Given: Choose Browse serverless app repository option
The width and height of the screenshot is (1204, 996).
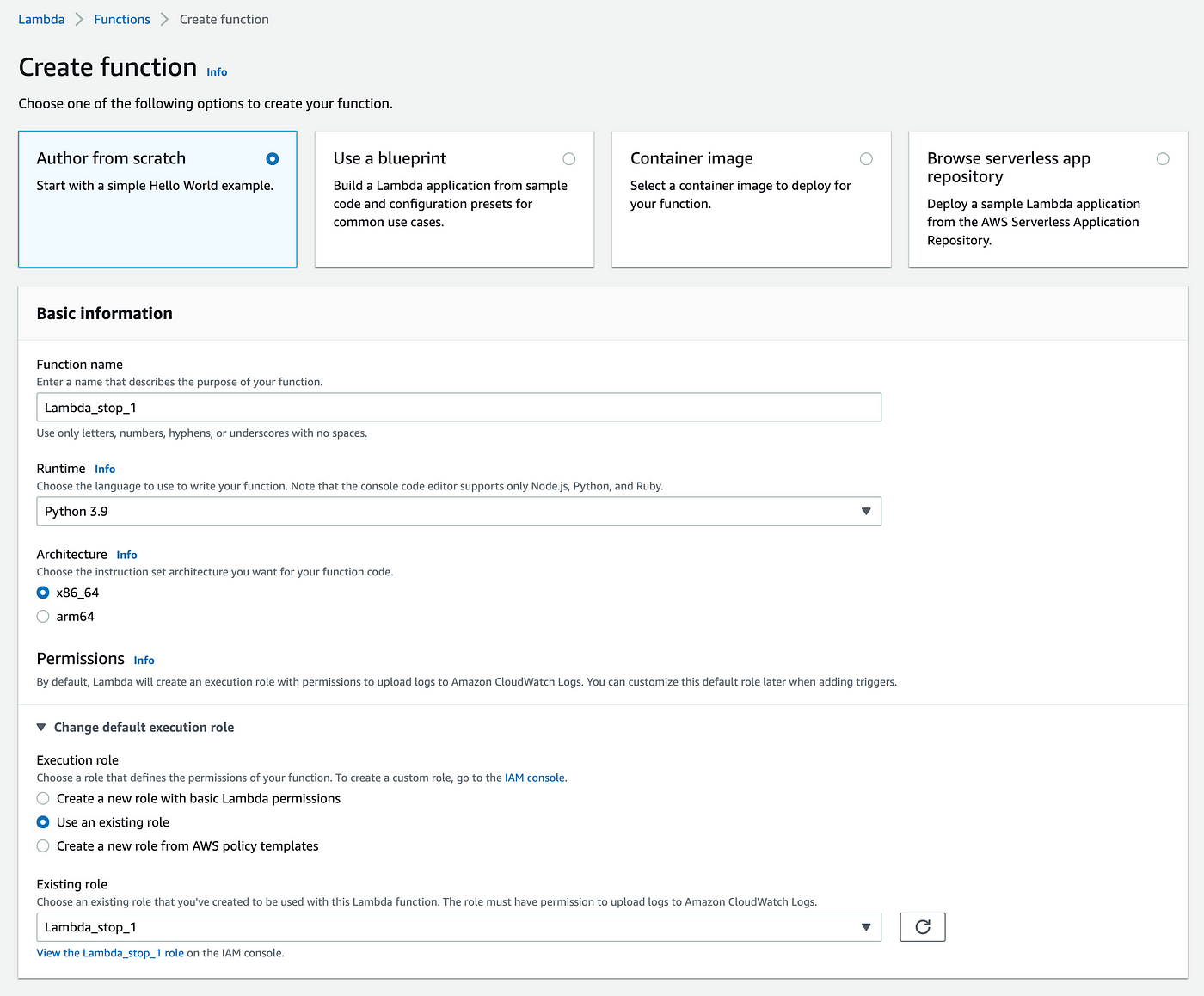Looking at the screenshot, I should point(1163,159).
